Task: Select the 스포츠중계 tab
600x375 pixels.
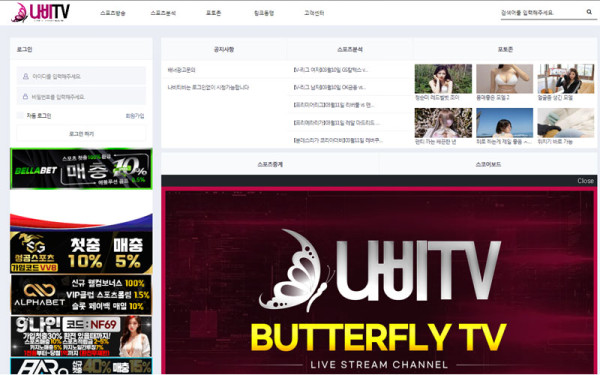Action: click(270, 164)
